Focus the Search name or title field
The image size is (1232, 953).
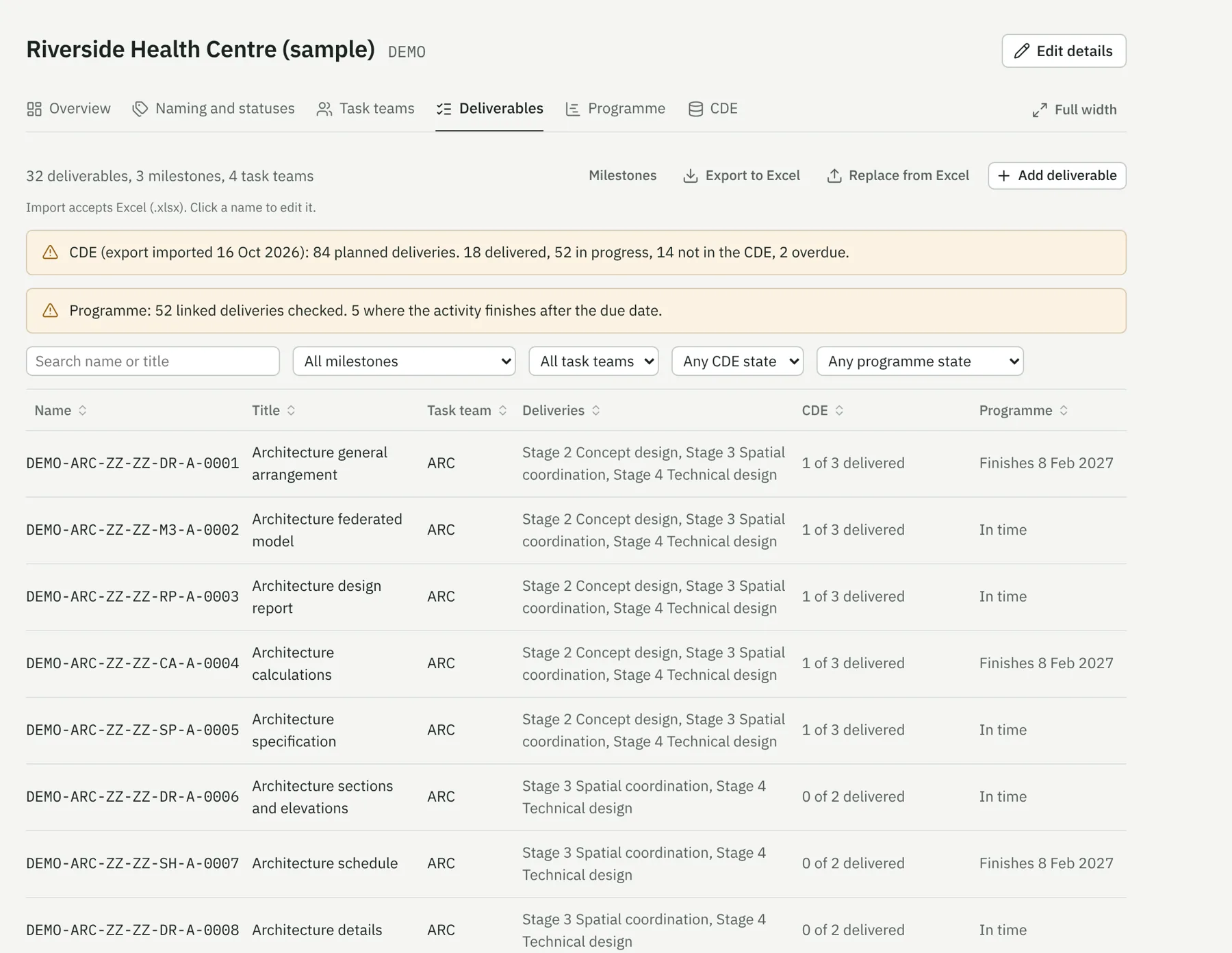(x=153, y=361)
